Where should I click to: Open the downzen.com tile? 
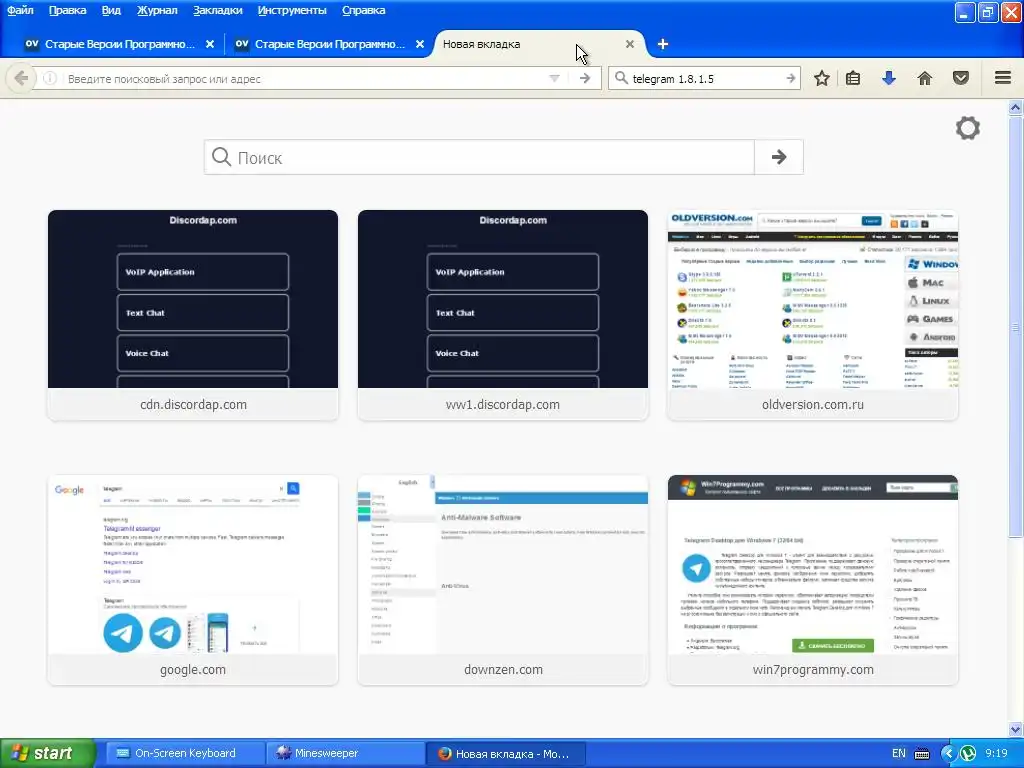pyautogui.click(x=503, y=580)
